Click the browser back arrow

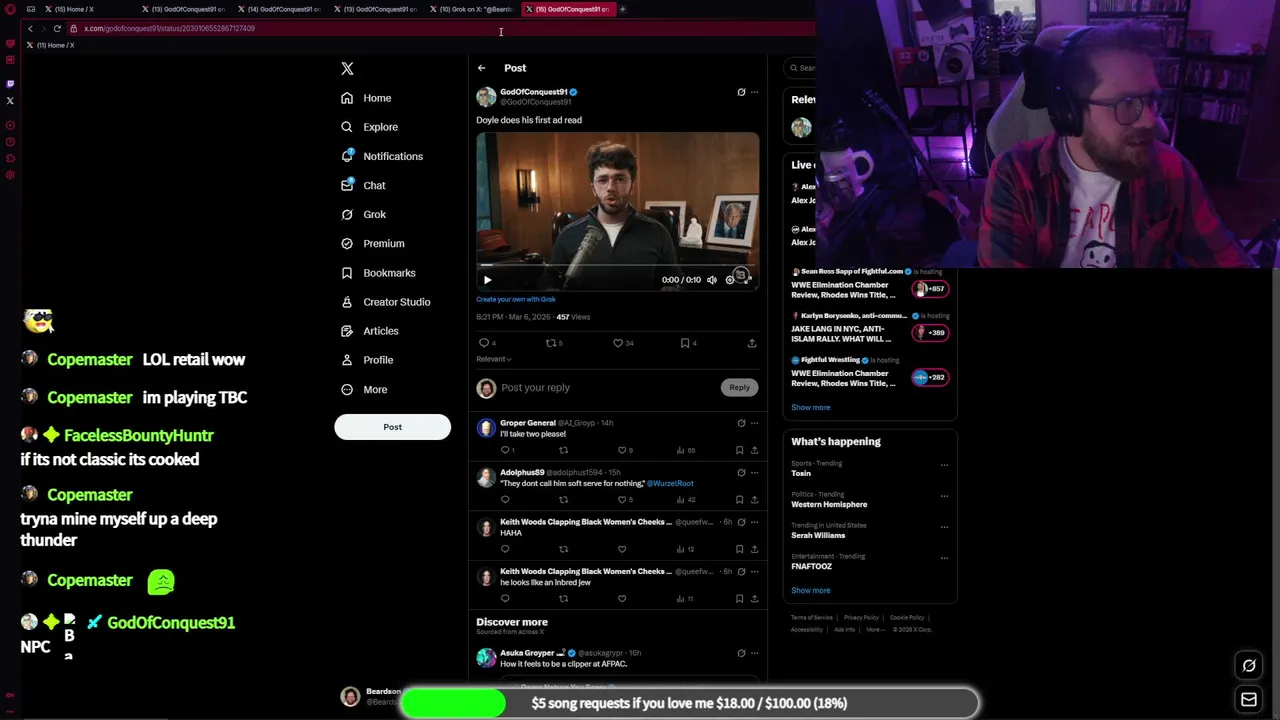[x=30, y=28]
